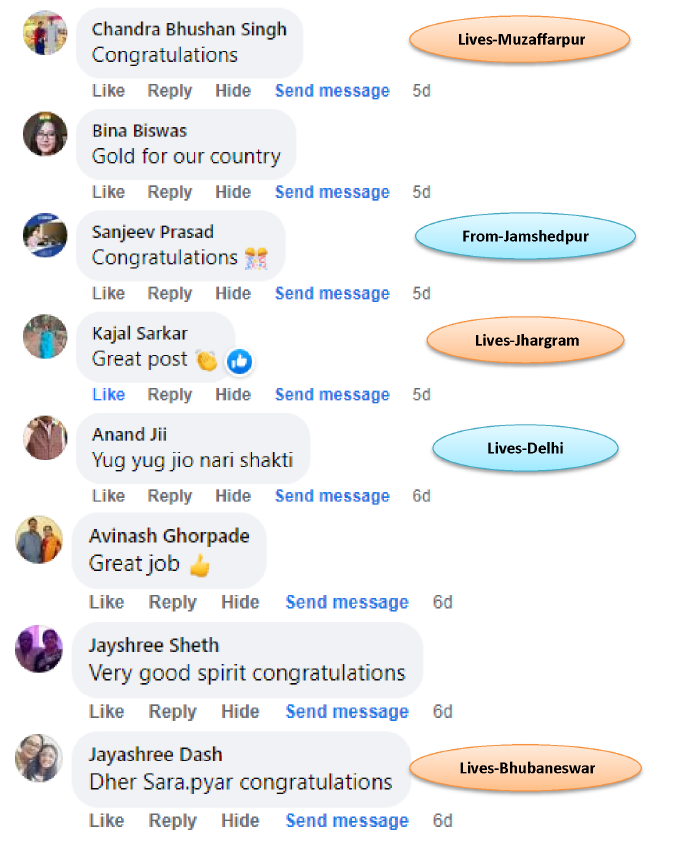Send message to Kajal Sarkar

(333, 395)
